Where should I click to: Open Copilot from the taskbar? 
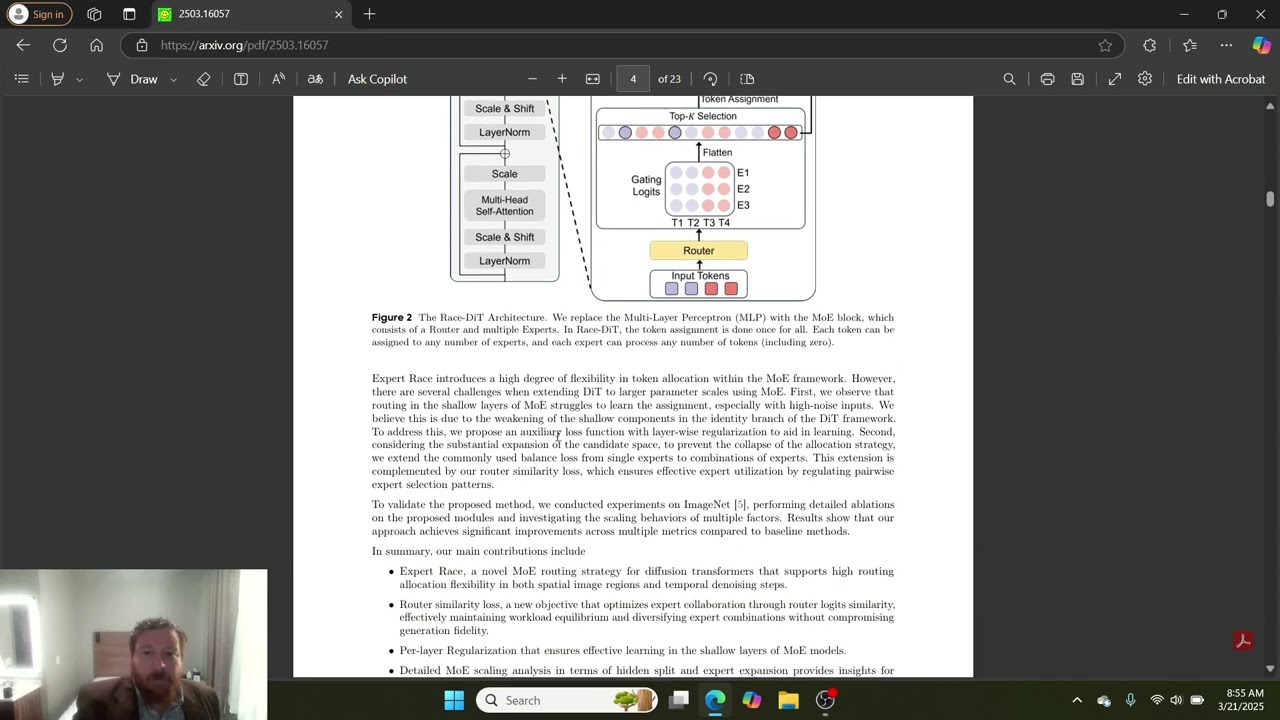point(752,700)
